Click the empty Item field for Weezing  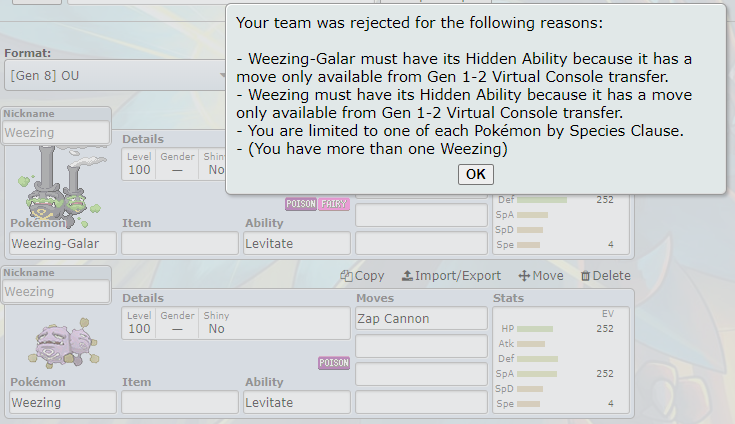tap(180, 402)
